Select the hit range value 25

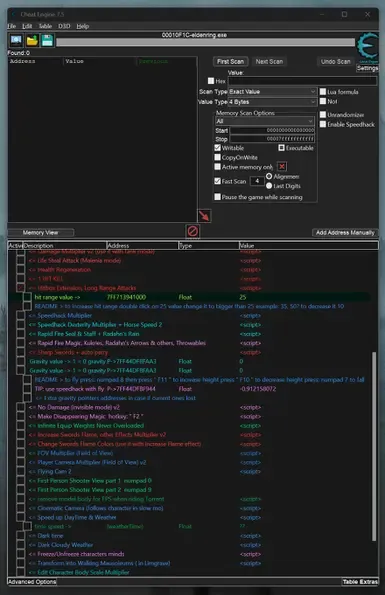pyautogui.click(x=243, y=297)
